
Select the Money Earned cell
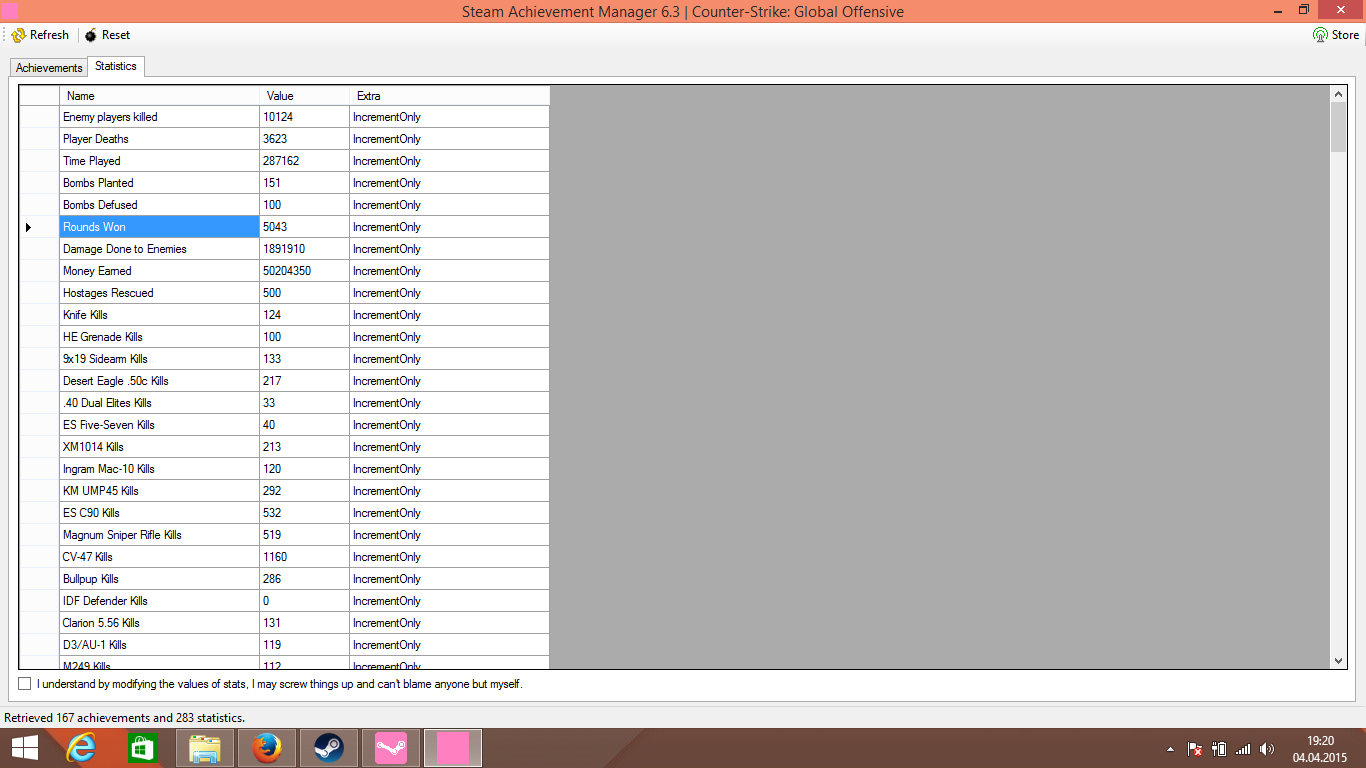pos(160,271)
